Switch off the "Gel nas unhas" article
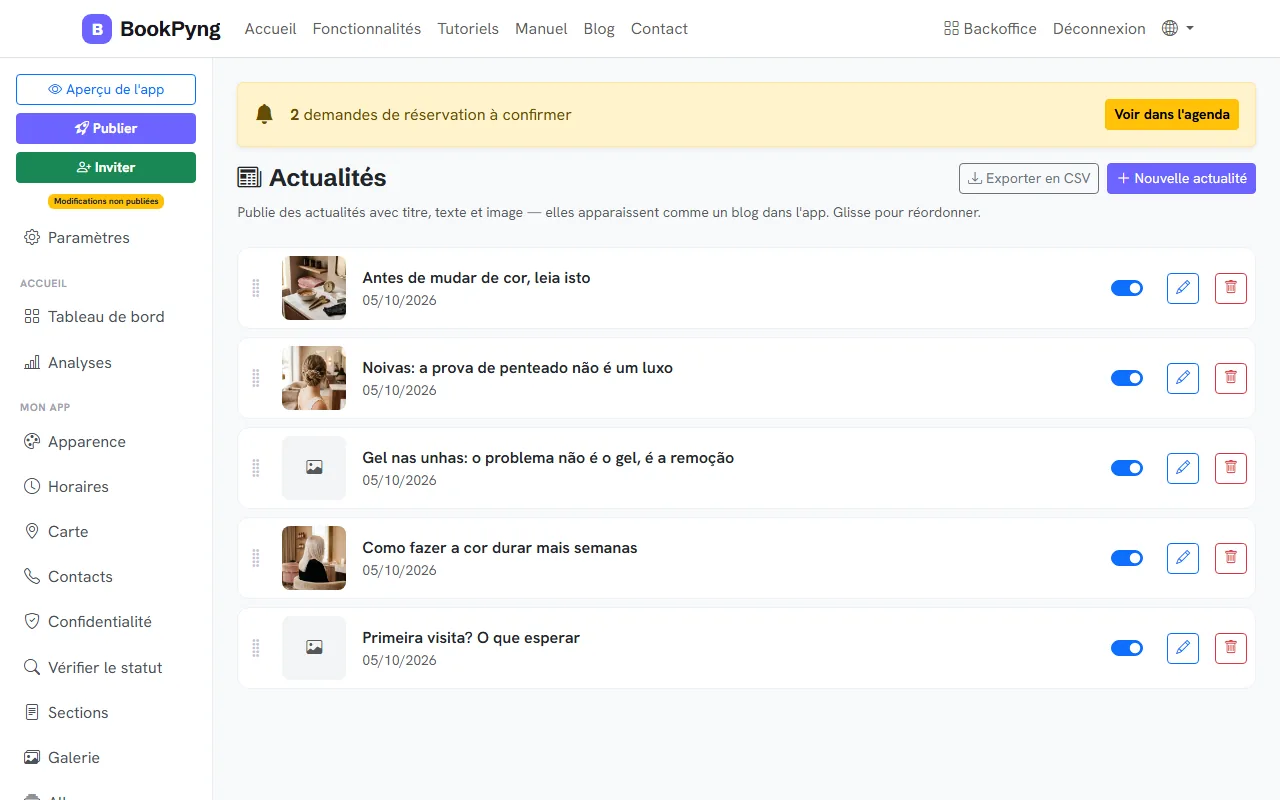This screenshot has height=800, width=1280. 1127,468
